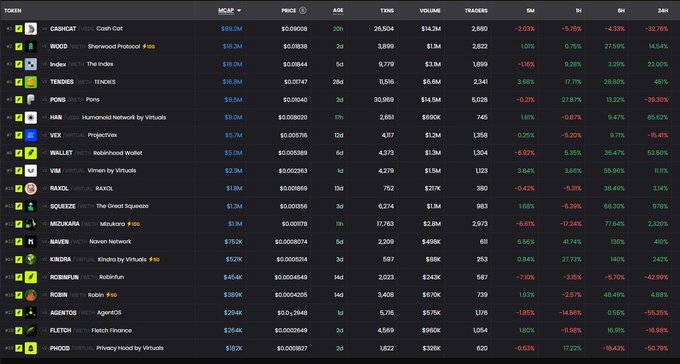Image resolution: width=680 pixels, height=364 pixels.
Task: Sort by the MCAP column header
Action: point(226,10)
